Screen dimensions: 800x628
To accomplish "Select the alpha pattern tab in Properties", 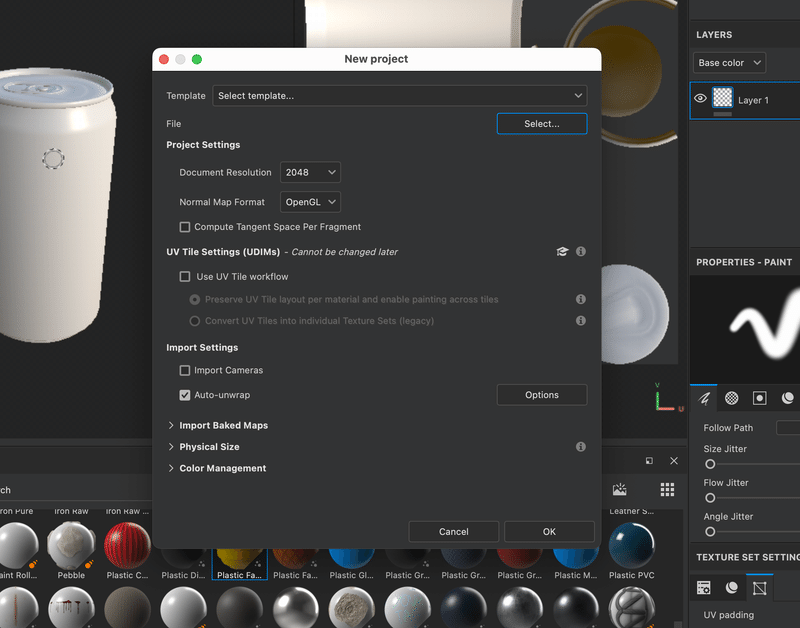I will tap(732, 398).
